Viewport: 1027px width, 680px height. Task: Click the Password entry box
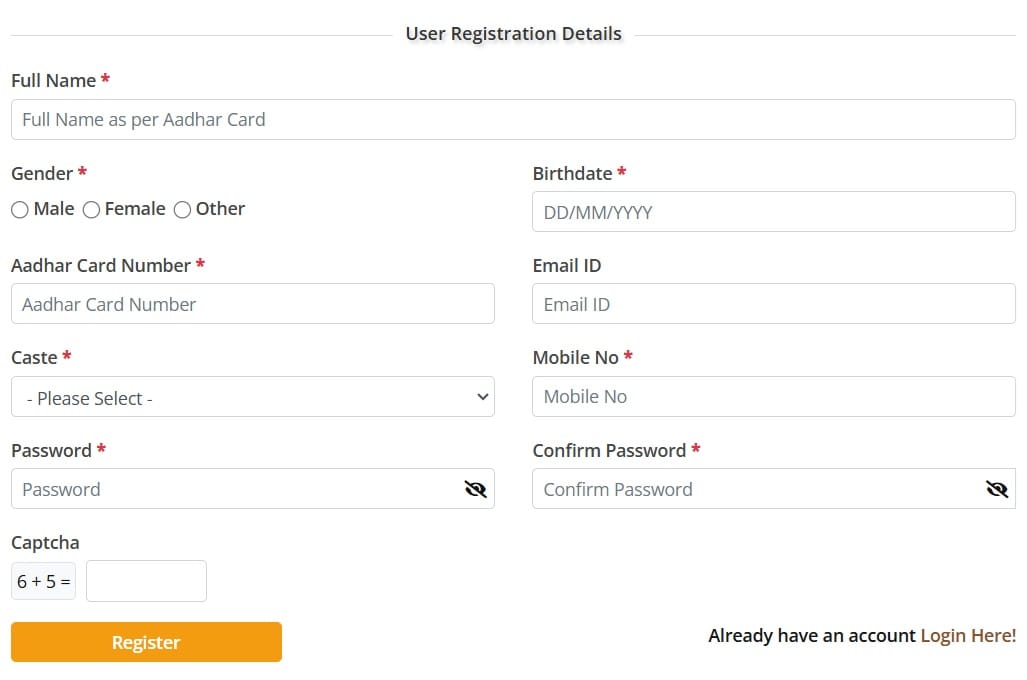[x=230, y=489]
